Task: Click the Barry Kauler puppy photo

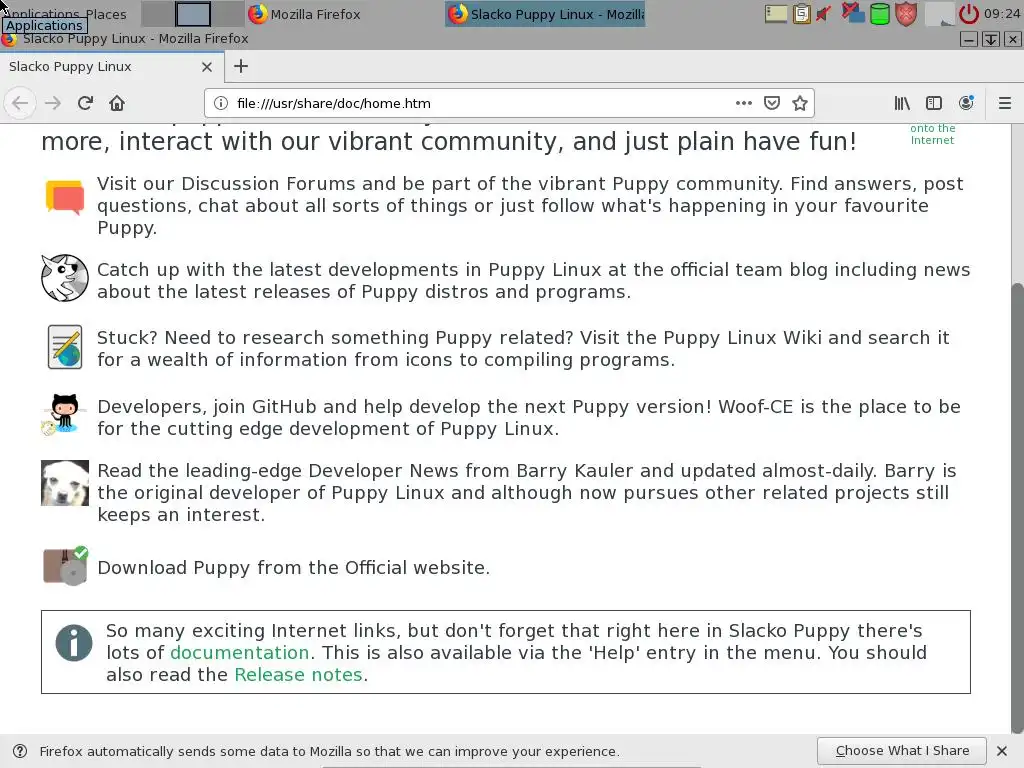Action: (65, 483)
